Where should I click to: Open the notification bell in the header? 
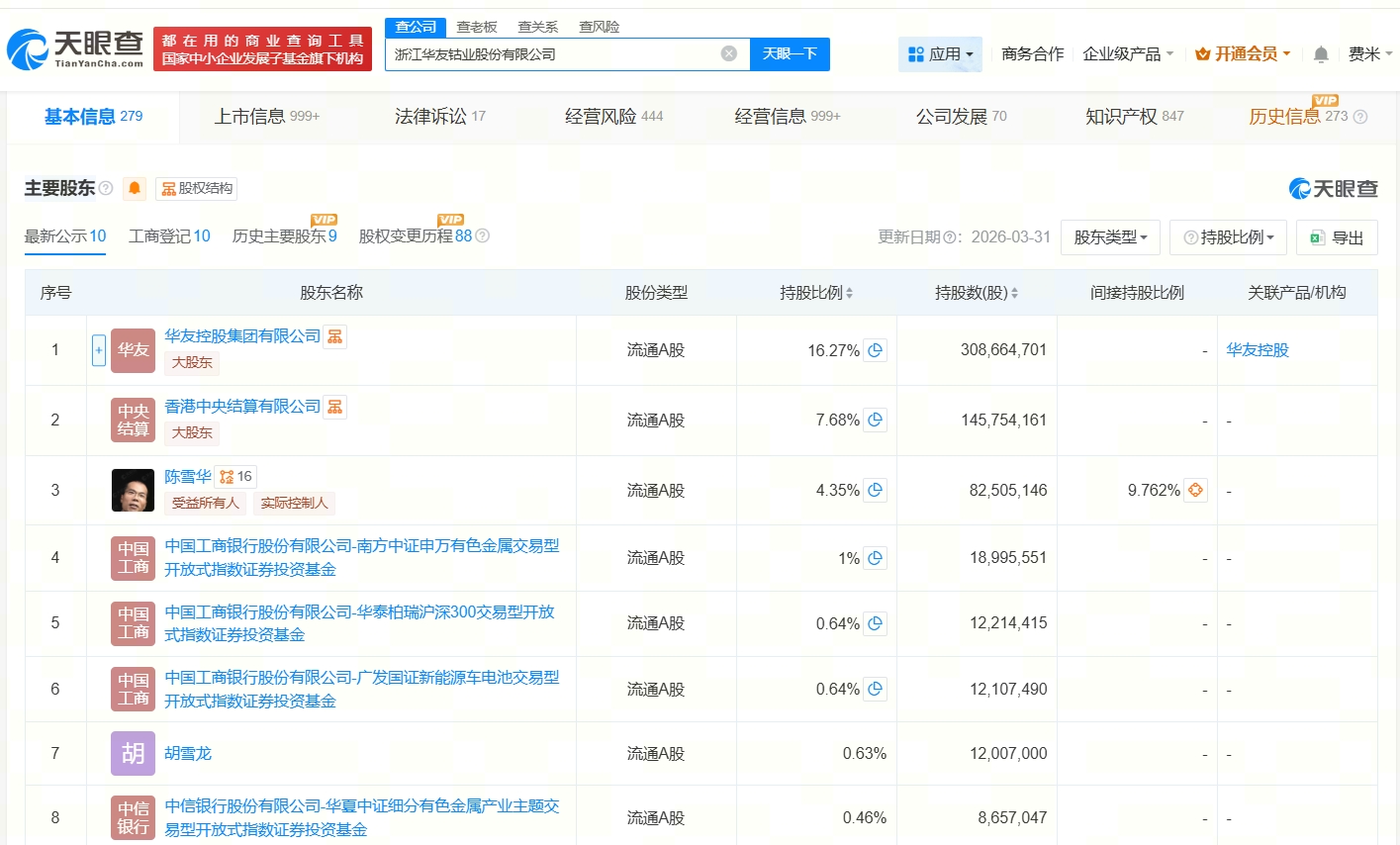click(1321, 54)
